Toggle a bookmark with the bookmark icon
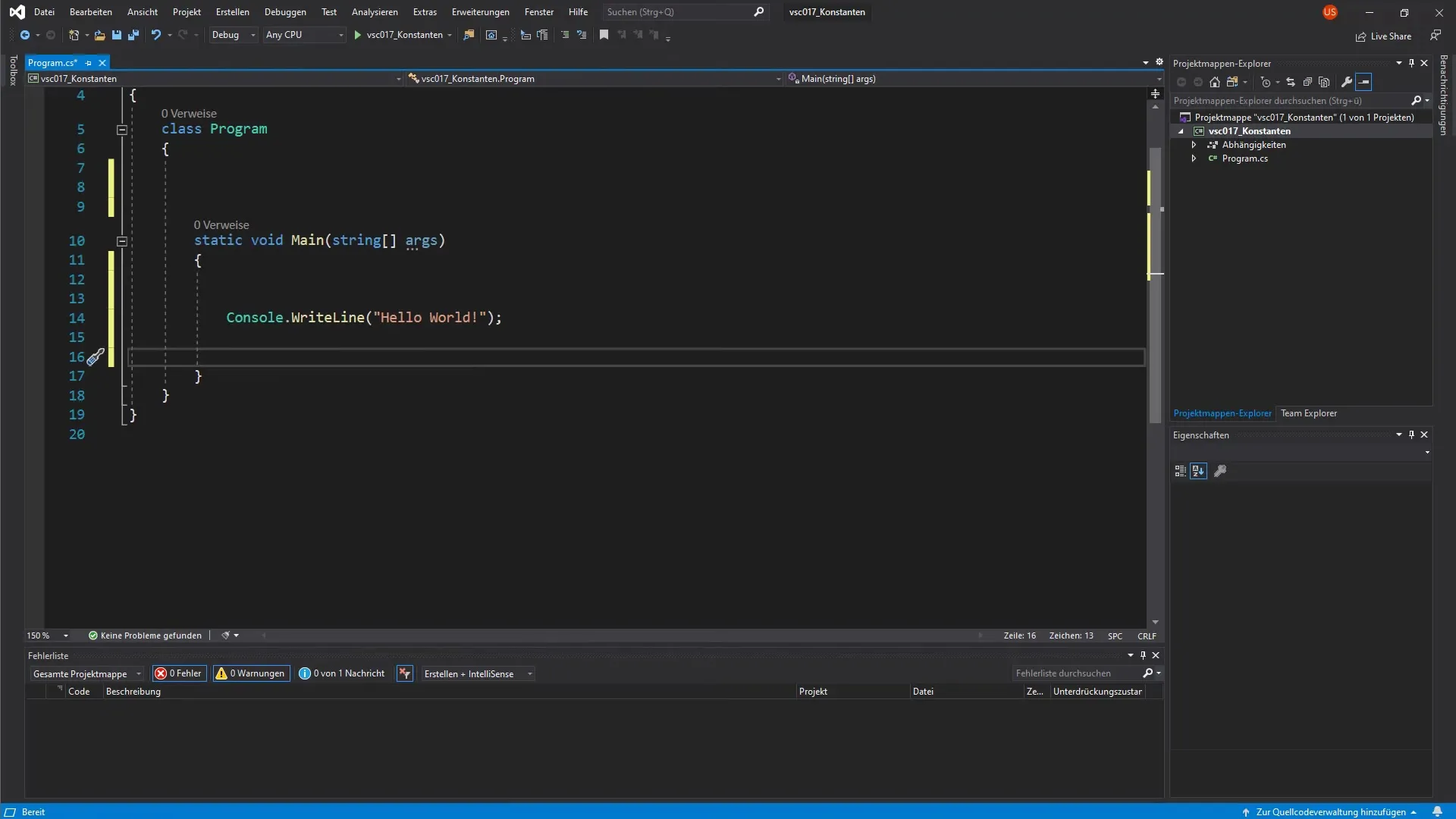 604,35
